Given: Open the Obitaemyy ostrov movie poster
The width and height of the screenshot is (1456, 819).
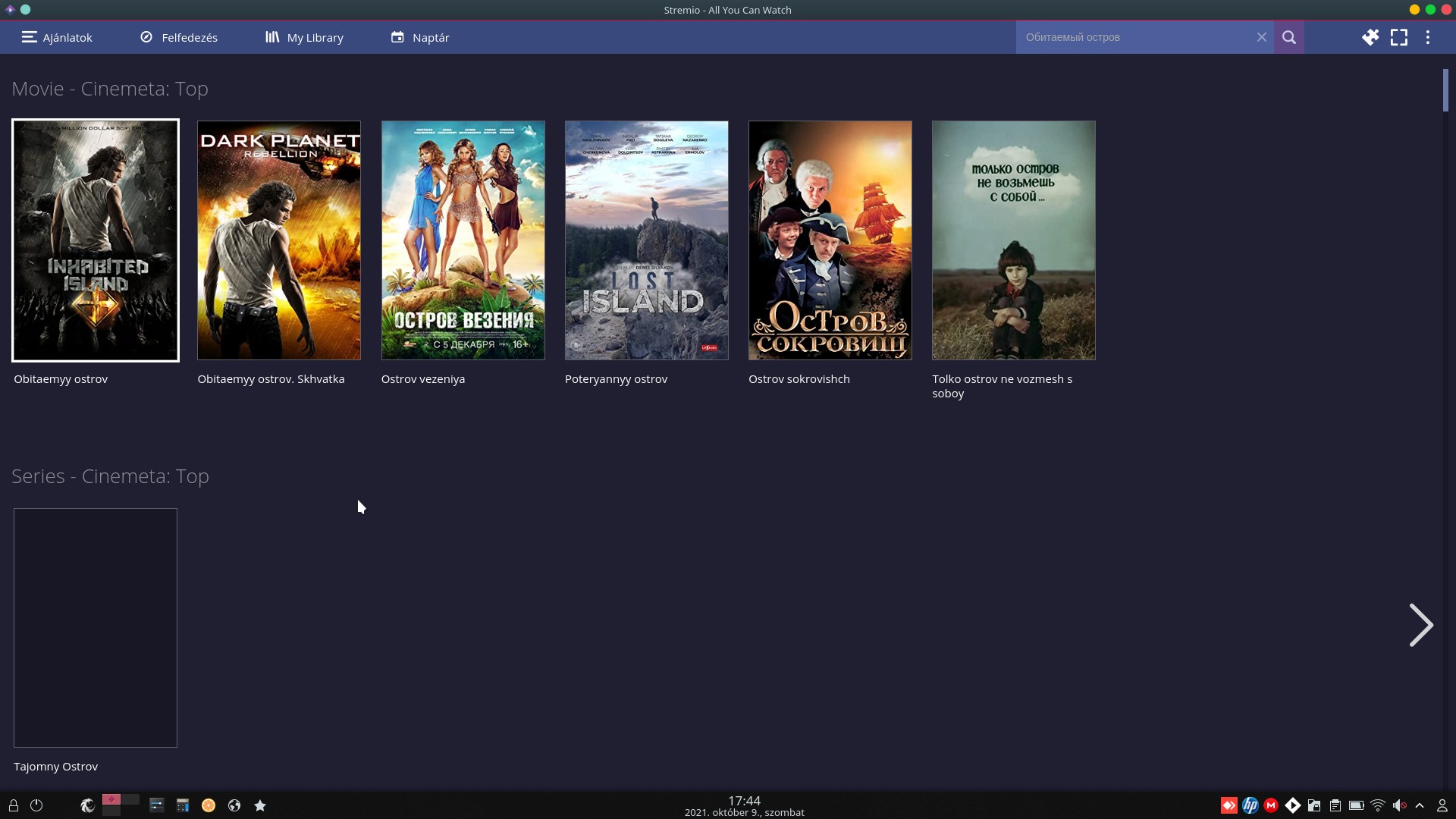Looking at the screenshot, I should tap(96, 240).
